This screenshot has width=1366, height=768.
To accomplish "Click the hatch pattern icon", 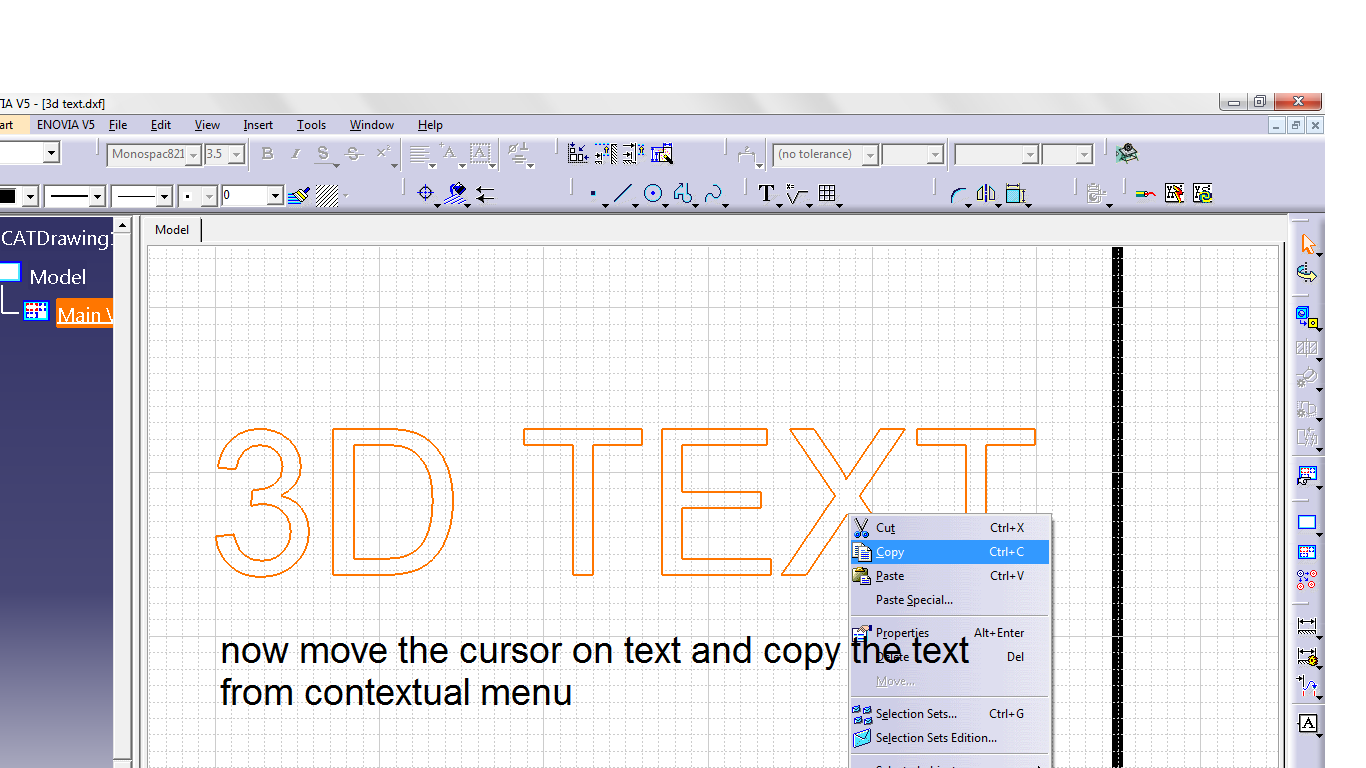I will pyautogui.click(x=328, y=195).
